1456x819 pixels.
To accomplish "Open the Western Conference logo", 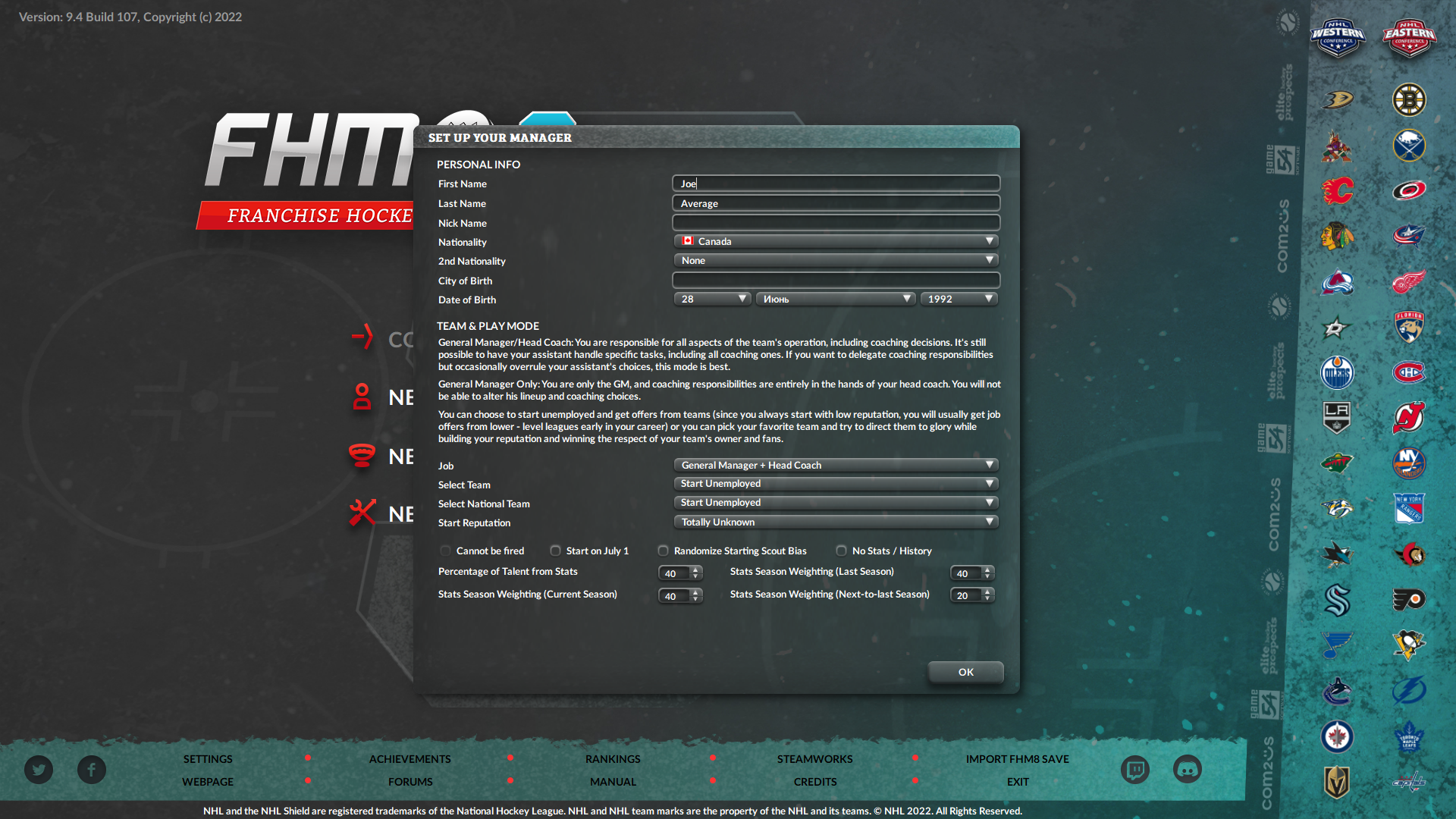I will click(1338, 38).
